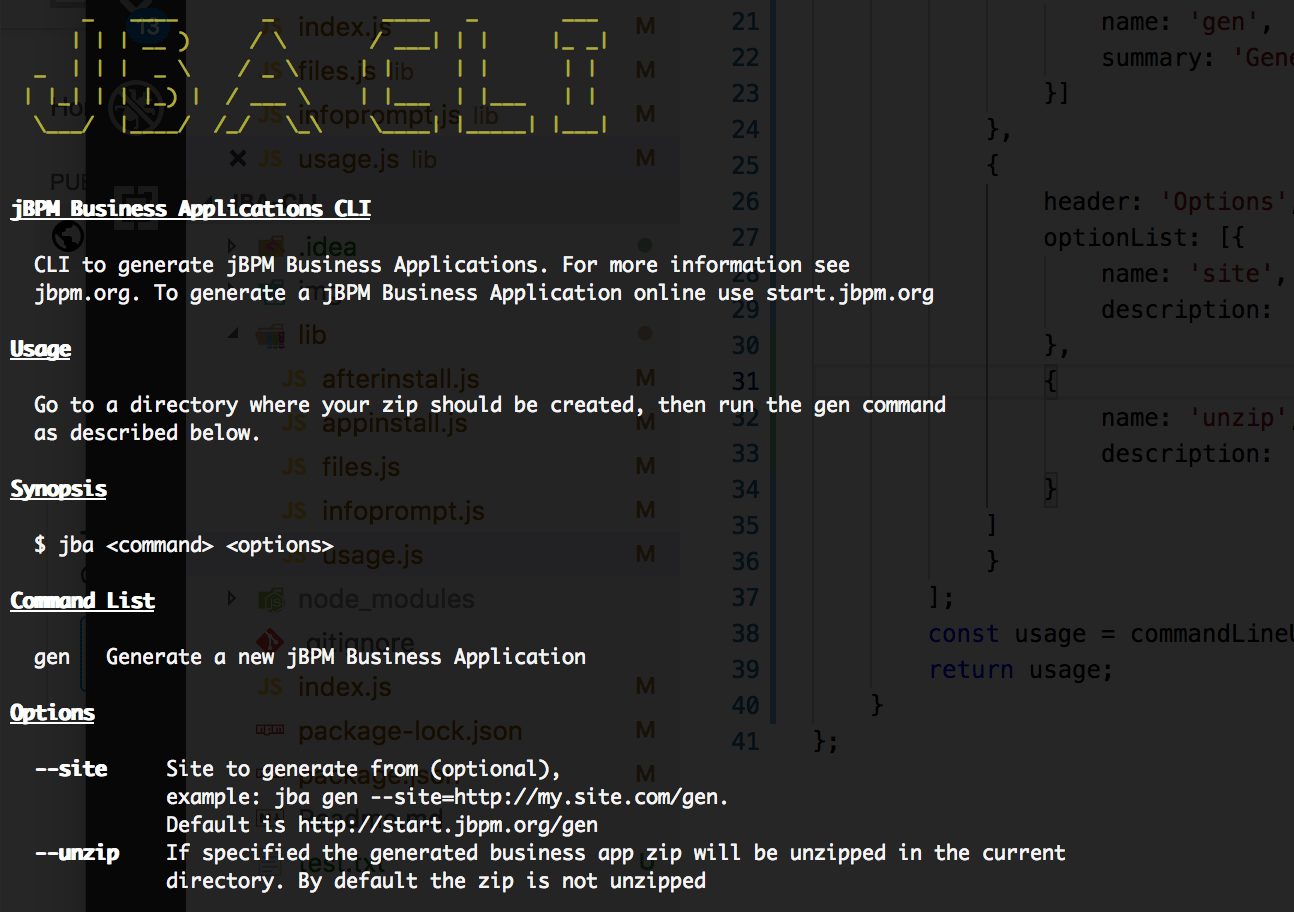Click "name: 'site'" in the code editor
The width and height of the screenshot is (1294, 912).
[1186, 274]
